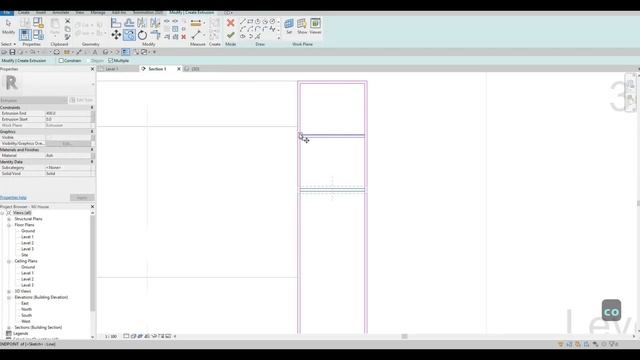Viewport: 640px width, 360px height.
Task: Open the Properties help link
Action: 13,198
